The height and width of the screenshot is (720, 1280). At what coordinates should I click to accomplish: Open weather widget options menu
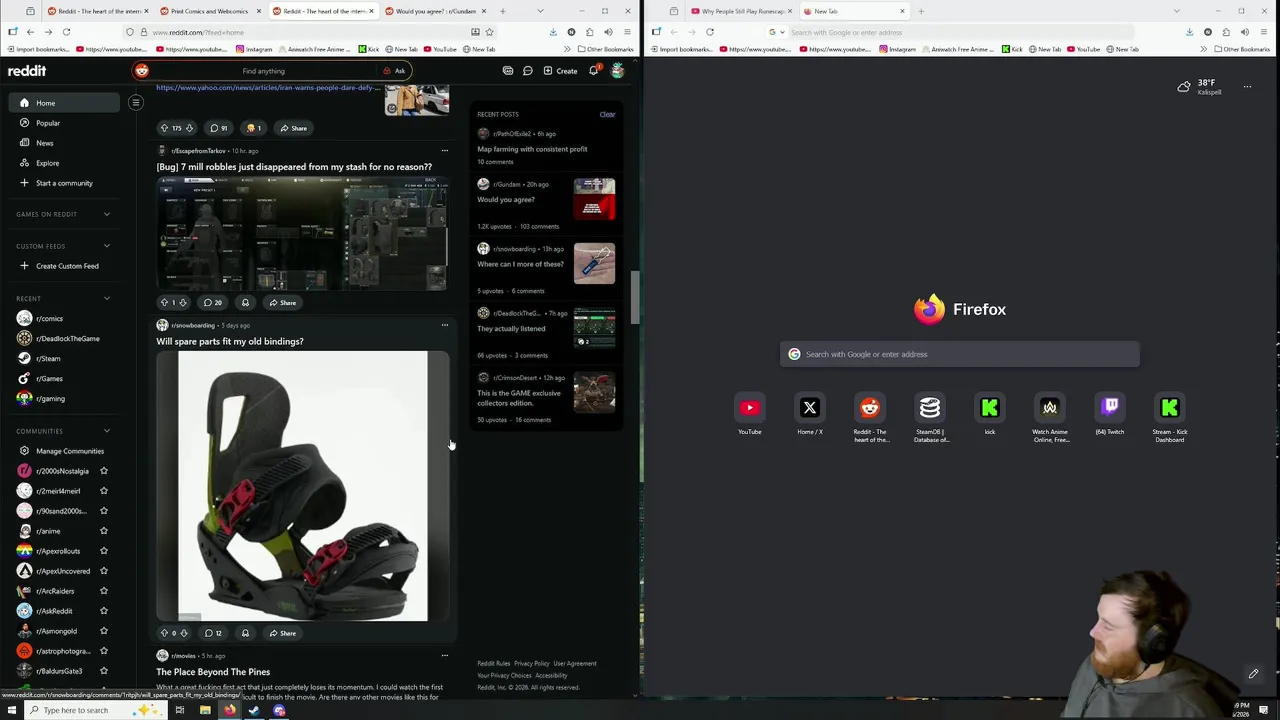click(x=1247, y=87)
